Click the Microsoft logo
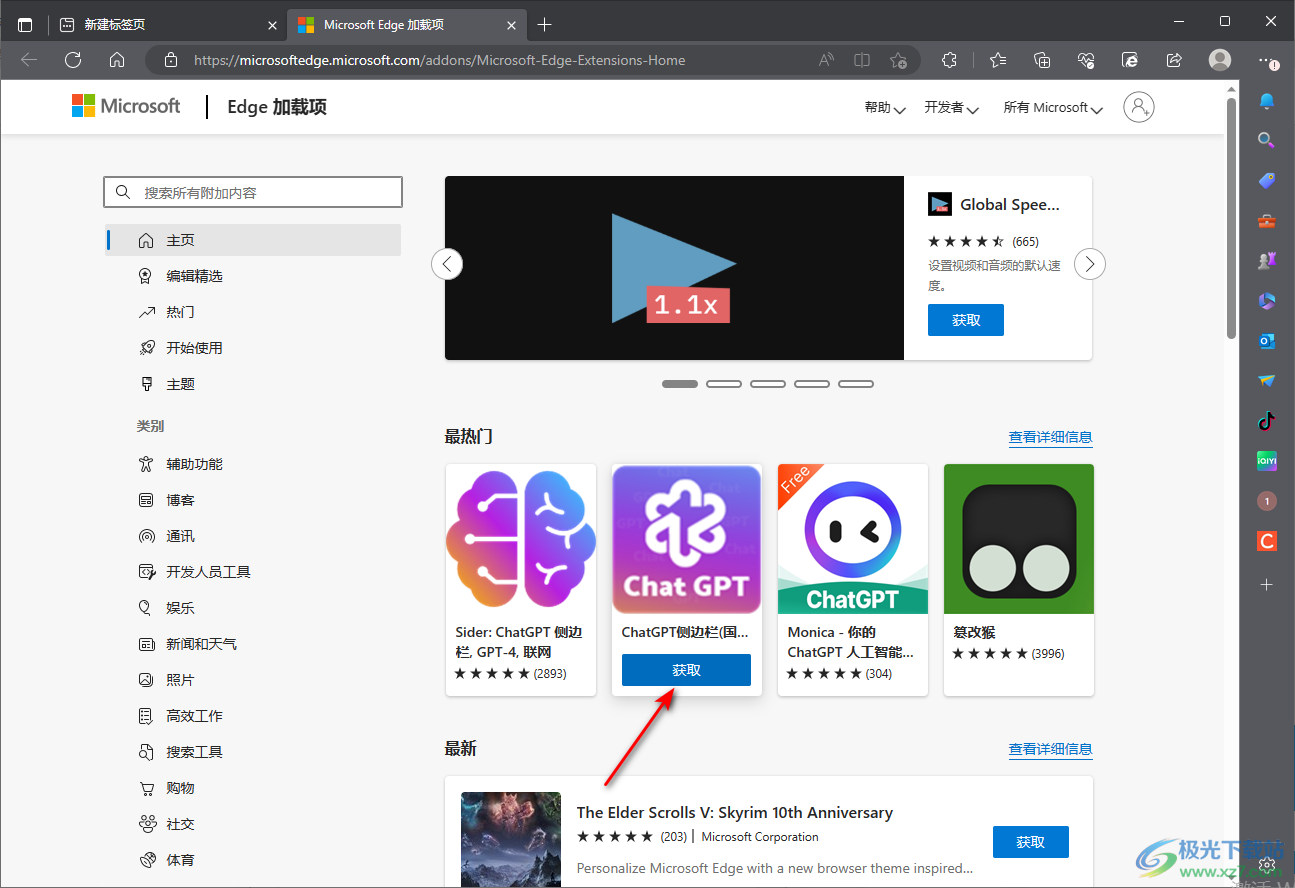1295x888 pixels. pyautogui.click(x=126, y=106)
